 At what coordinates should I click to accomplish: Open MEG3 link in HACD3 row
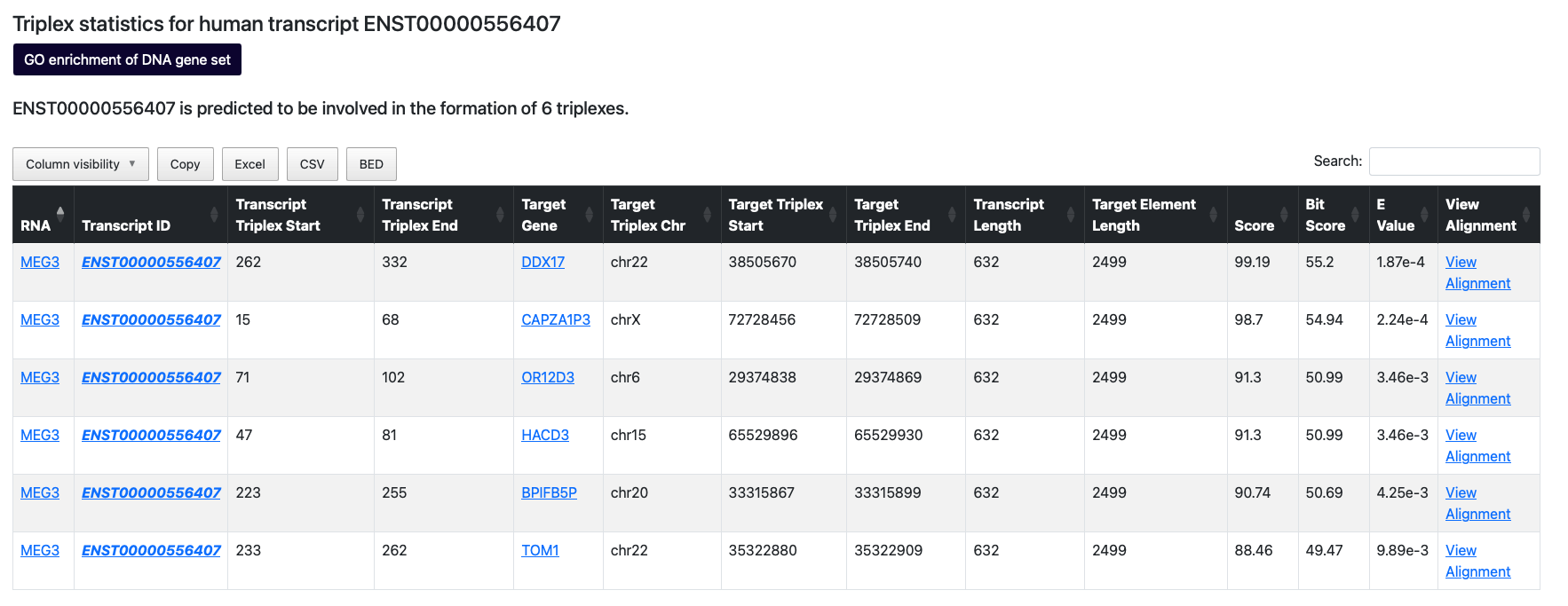click(40, 435)
